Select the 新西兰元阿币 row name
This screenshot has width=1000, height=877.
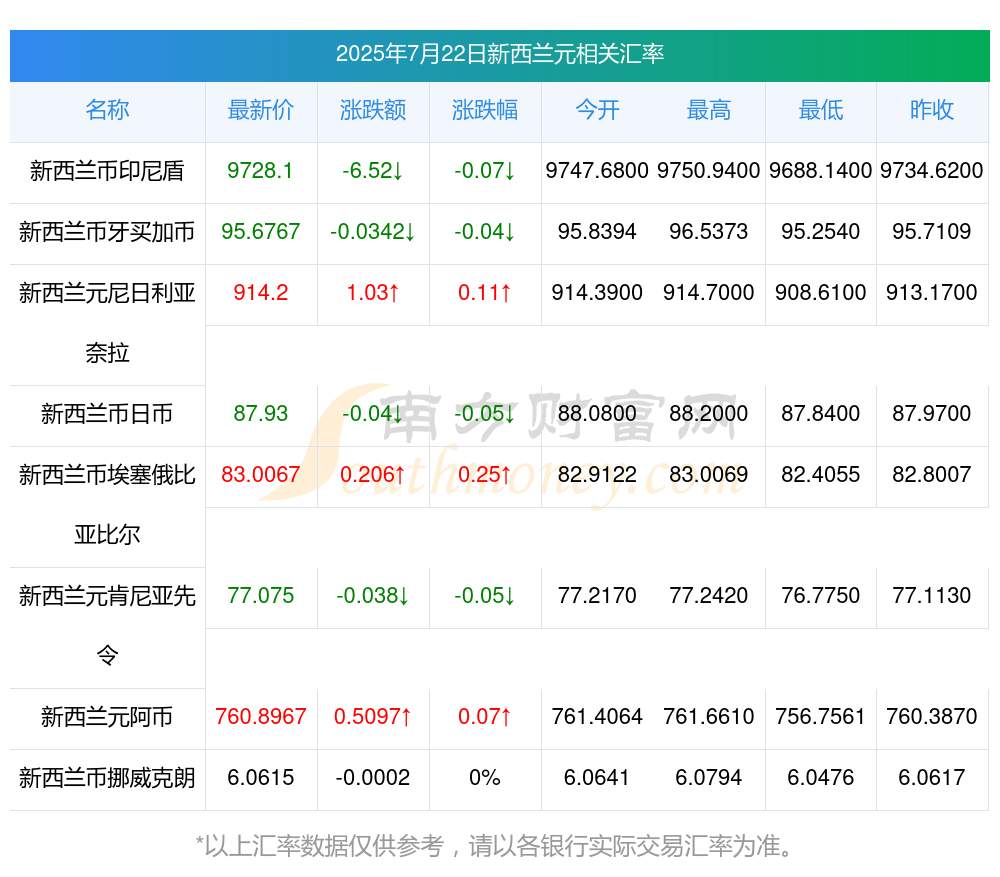coord(107,717)
